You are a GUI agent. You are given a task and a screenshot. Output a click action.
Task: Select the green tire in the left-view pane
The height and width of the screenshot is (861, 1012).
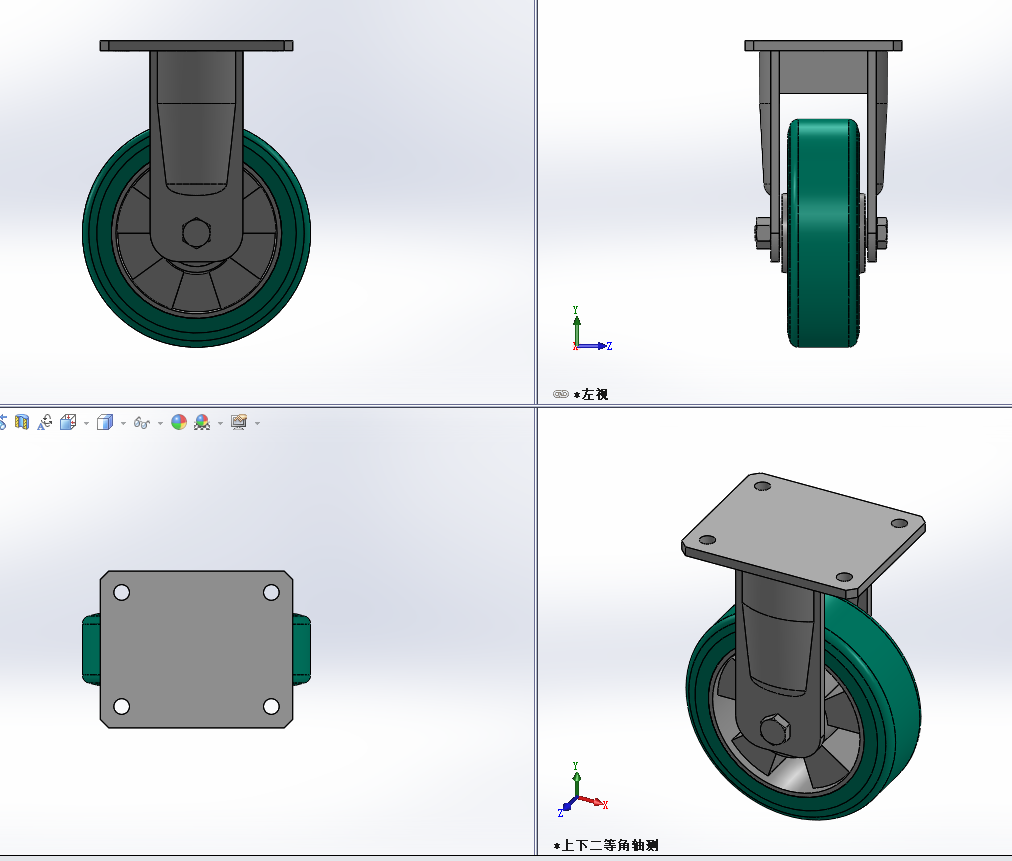click(x=823, y=233)
